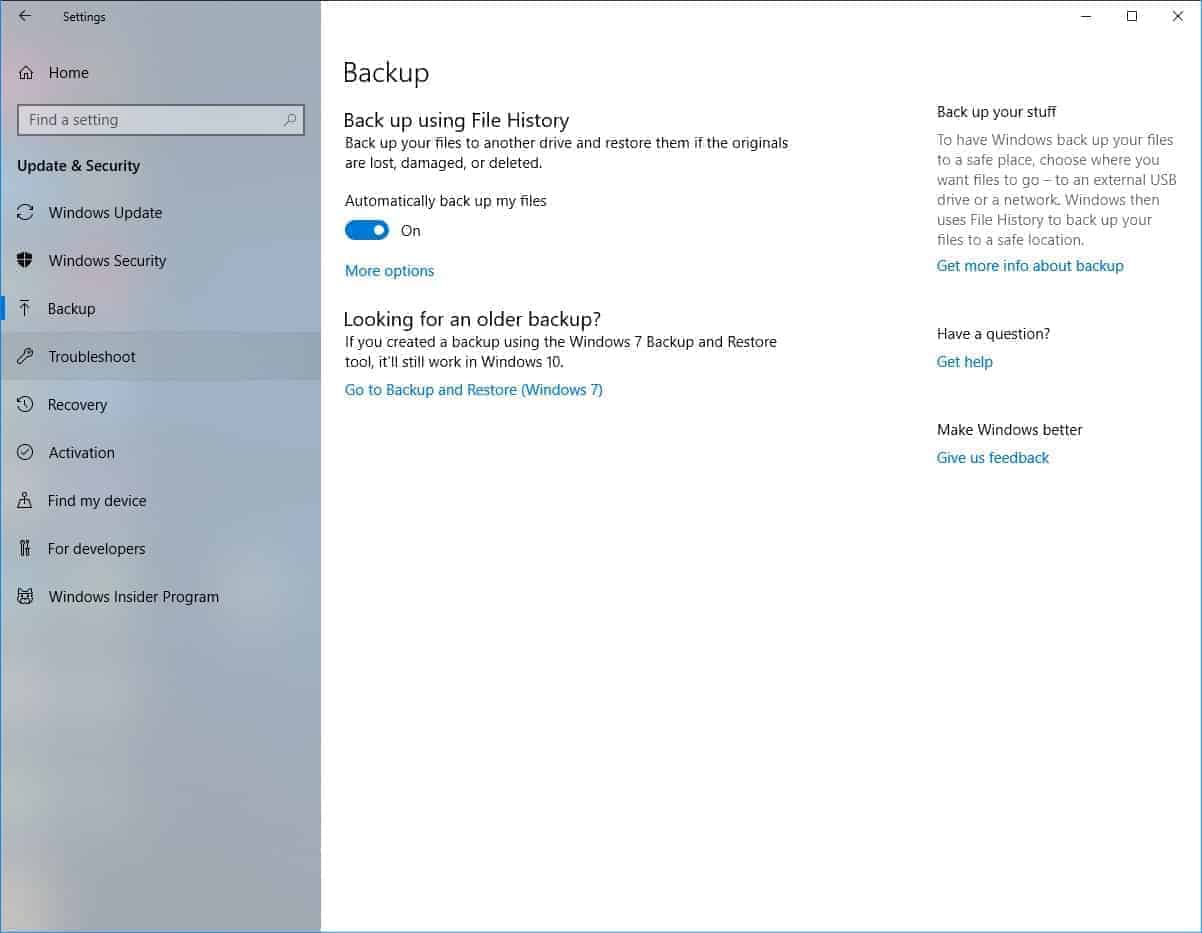Open Get more info about backup link
The height and width of the screenshot is (933, 1202).
coord(1029,266)
